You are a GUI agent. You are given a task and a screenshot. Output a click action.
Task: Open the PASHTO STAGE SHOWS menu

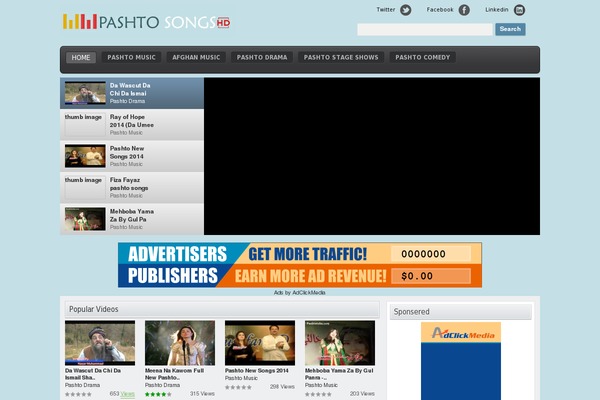click(341, 57)
